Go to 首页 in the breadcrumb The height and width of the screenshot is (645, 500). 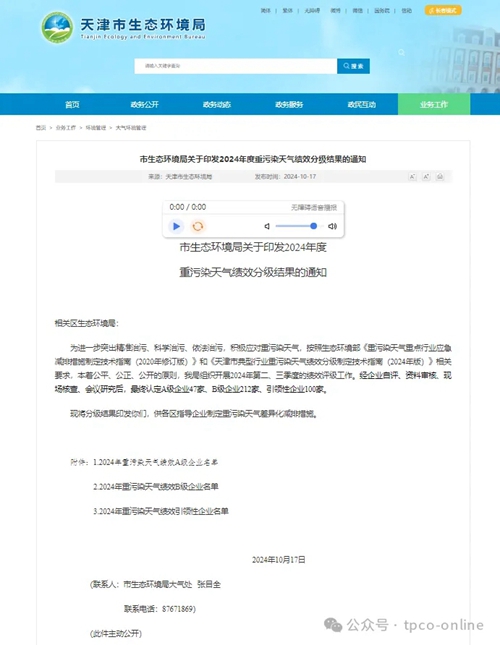[x=41, y=128]
